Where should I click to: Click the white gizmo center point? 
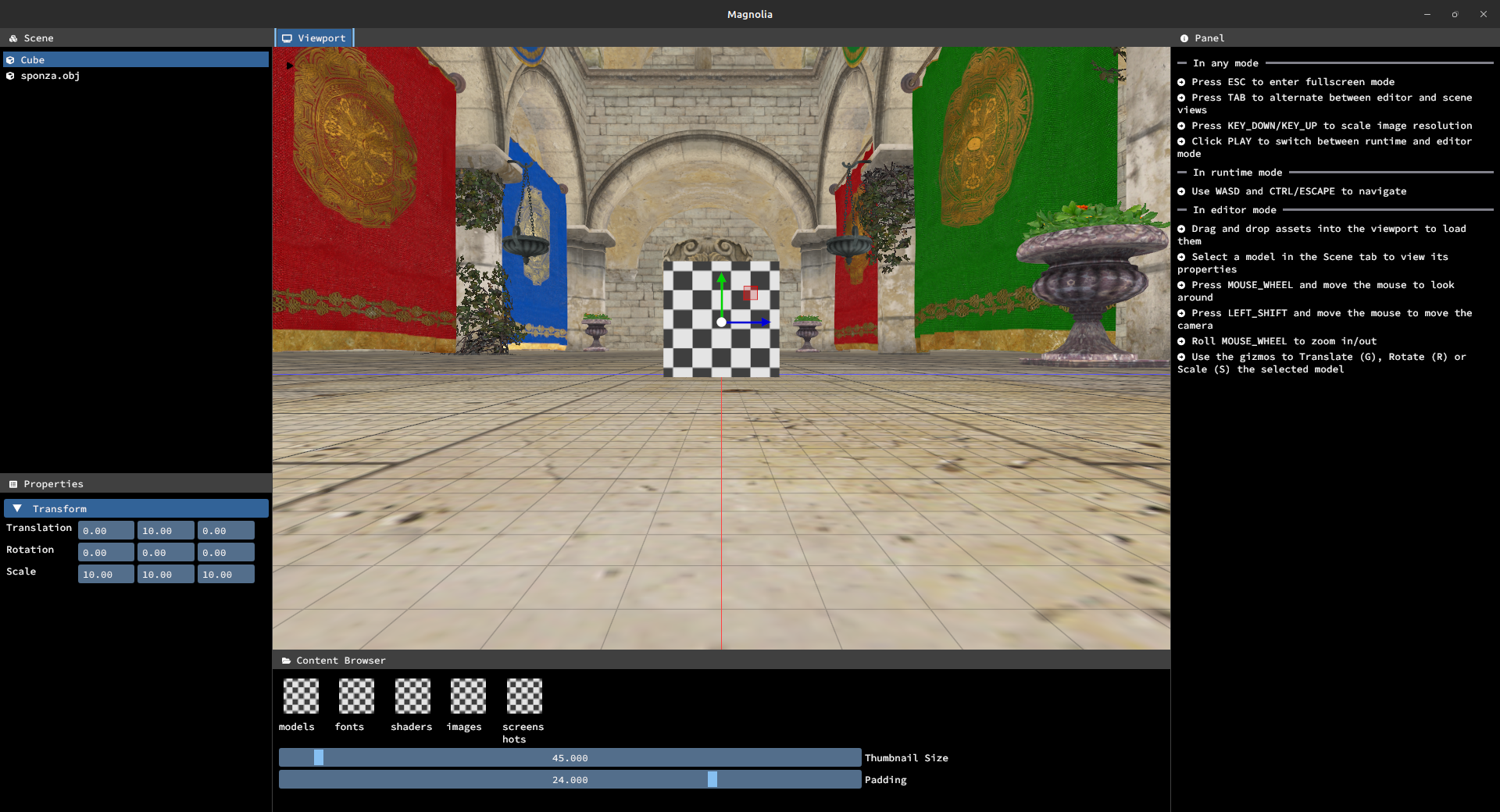[x=722, y=322]
